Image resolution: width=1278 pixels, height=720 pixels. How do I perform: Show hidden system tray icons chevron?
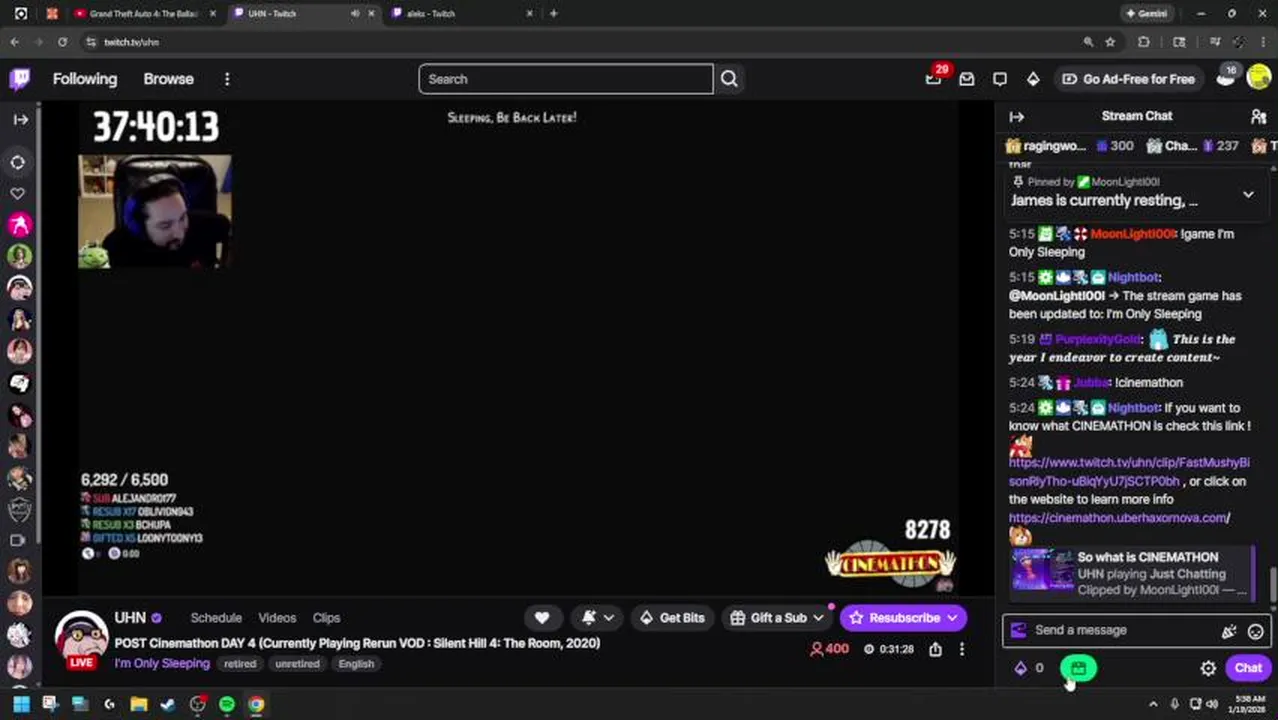tap(1153, 705)
